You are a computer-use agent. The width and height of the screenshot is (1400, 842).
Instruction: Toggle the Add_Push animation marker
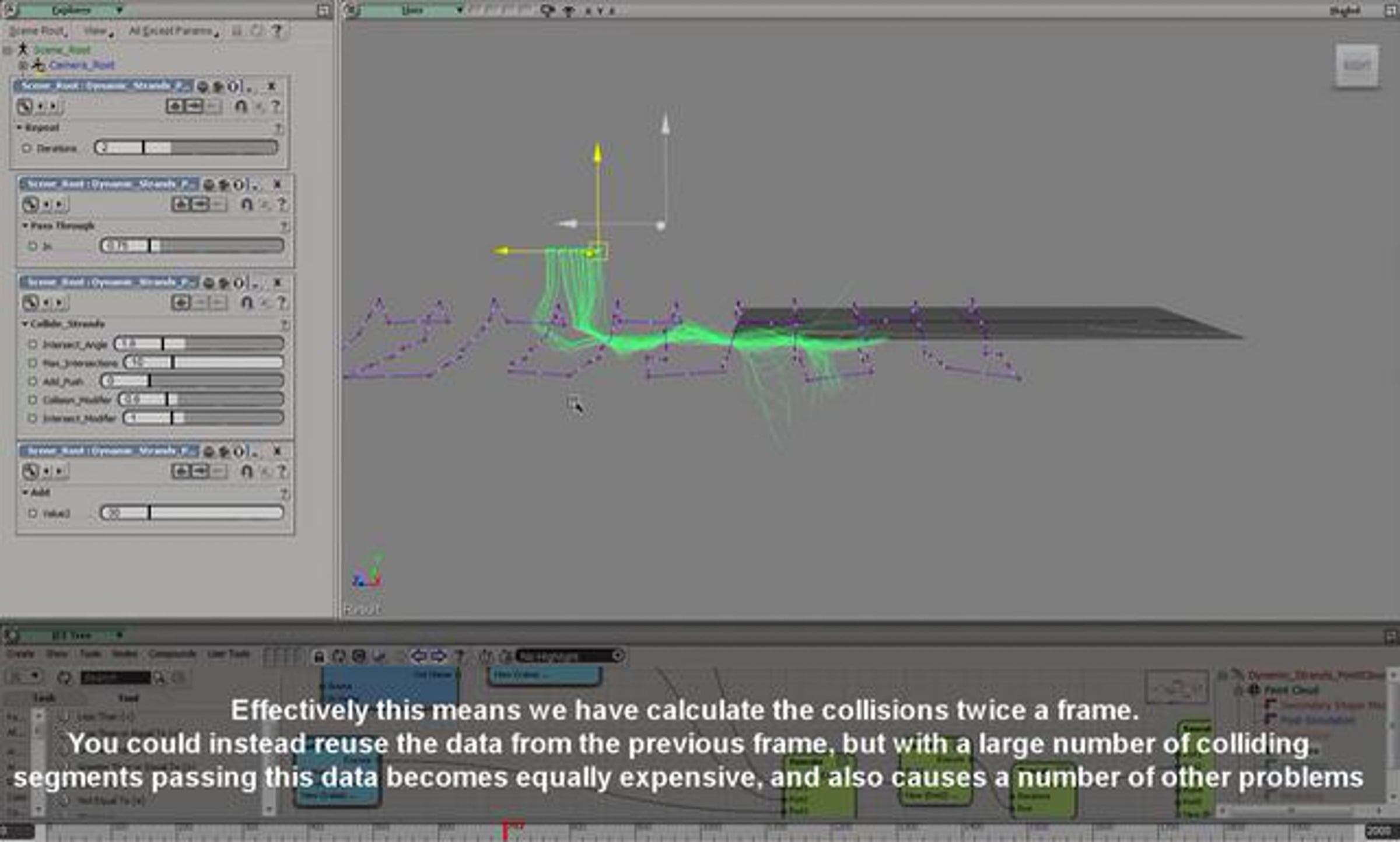33,381
